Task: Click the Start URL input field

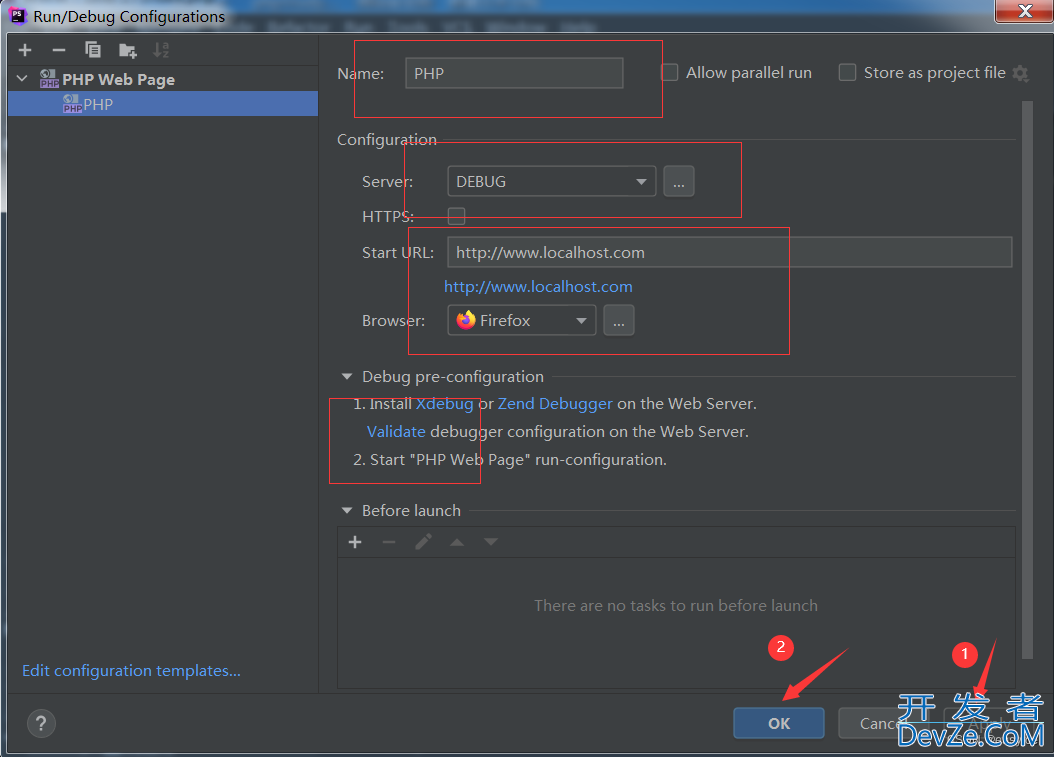Action: click(729, 252)
